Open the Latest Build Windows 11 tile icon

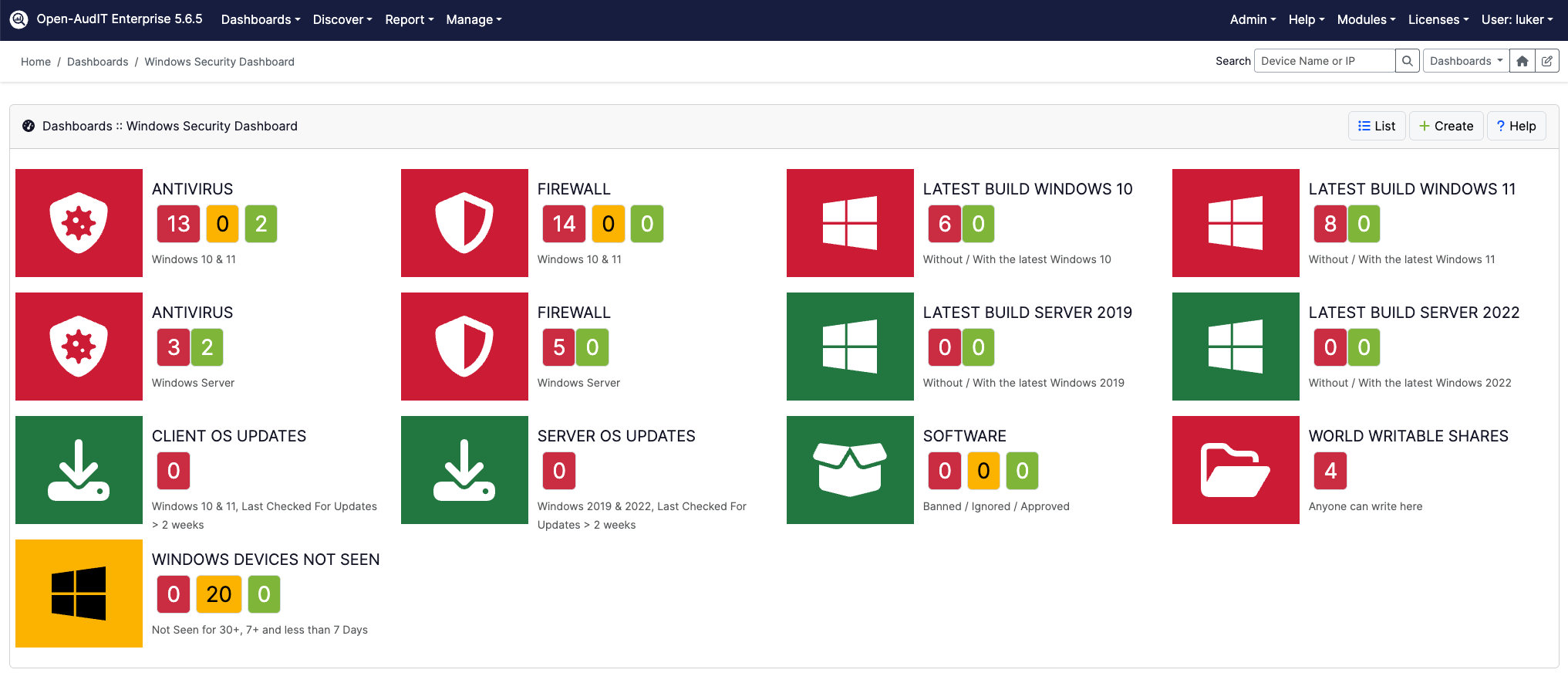click(x=1236, y=223)
